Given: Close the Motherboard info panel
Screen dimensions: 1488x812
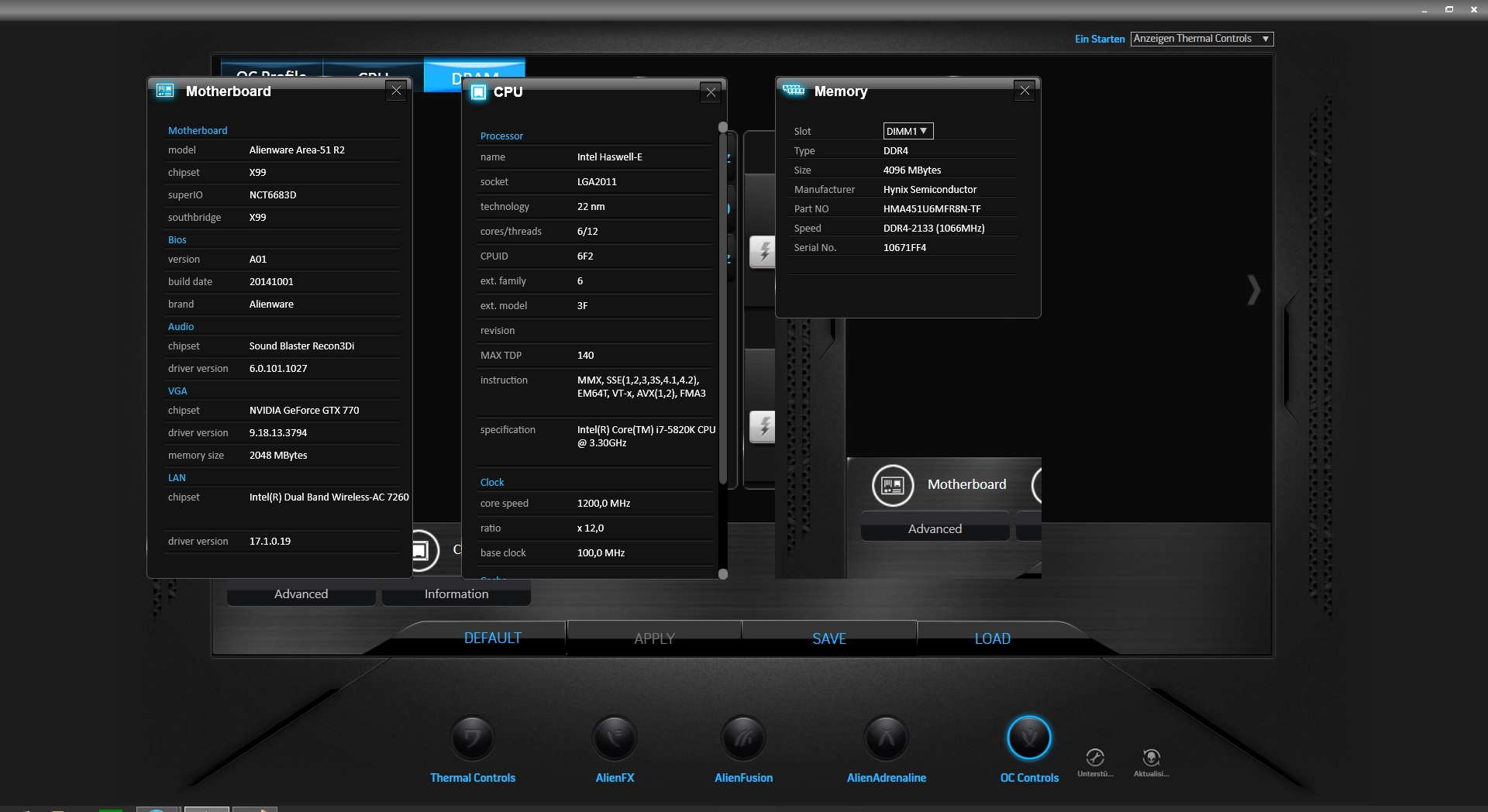Looking at the screenshot, I should click(396, 91).
